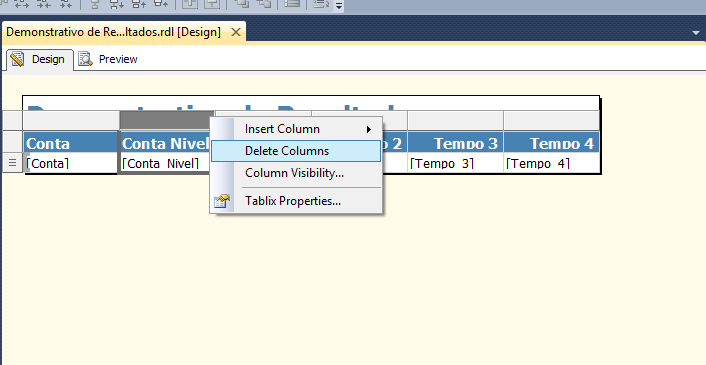Click the increase vertical spacing toolbar icon
The width and height of the screenshot is (706, 365).
tap(116, 4)
